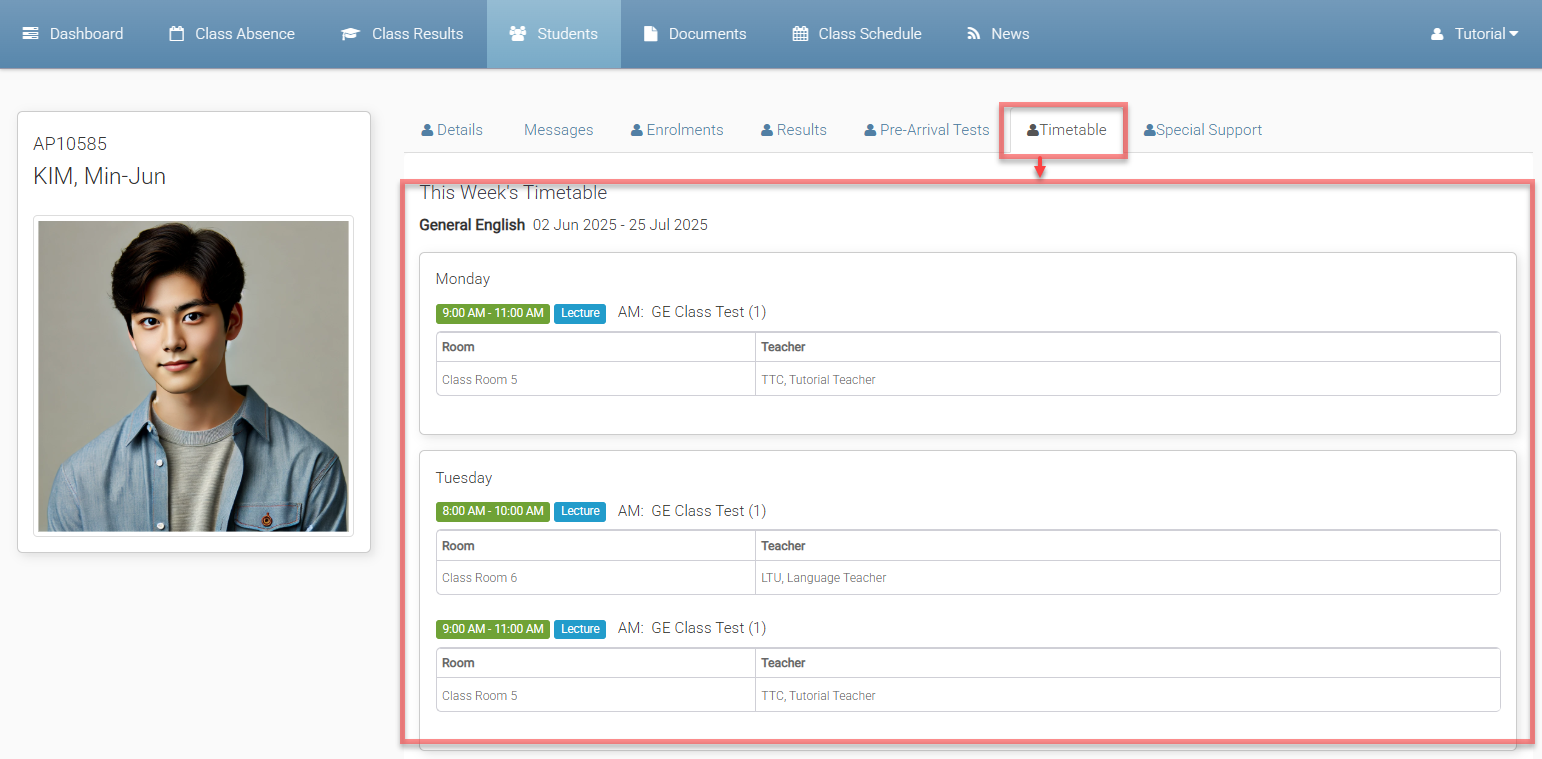Click Min-Jun Kim's student photo

click(x=193, y=376)
